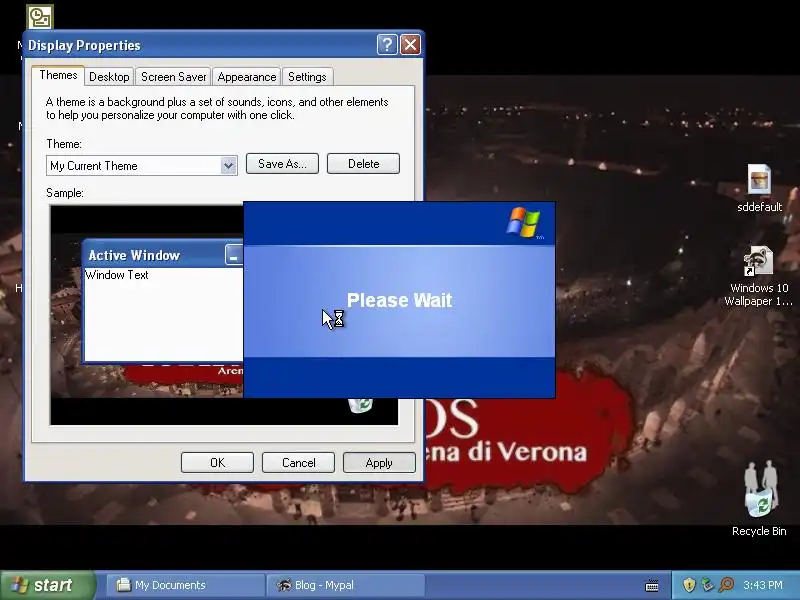
Task: Click the Delete theme button
Action: point(363,163)
